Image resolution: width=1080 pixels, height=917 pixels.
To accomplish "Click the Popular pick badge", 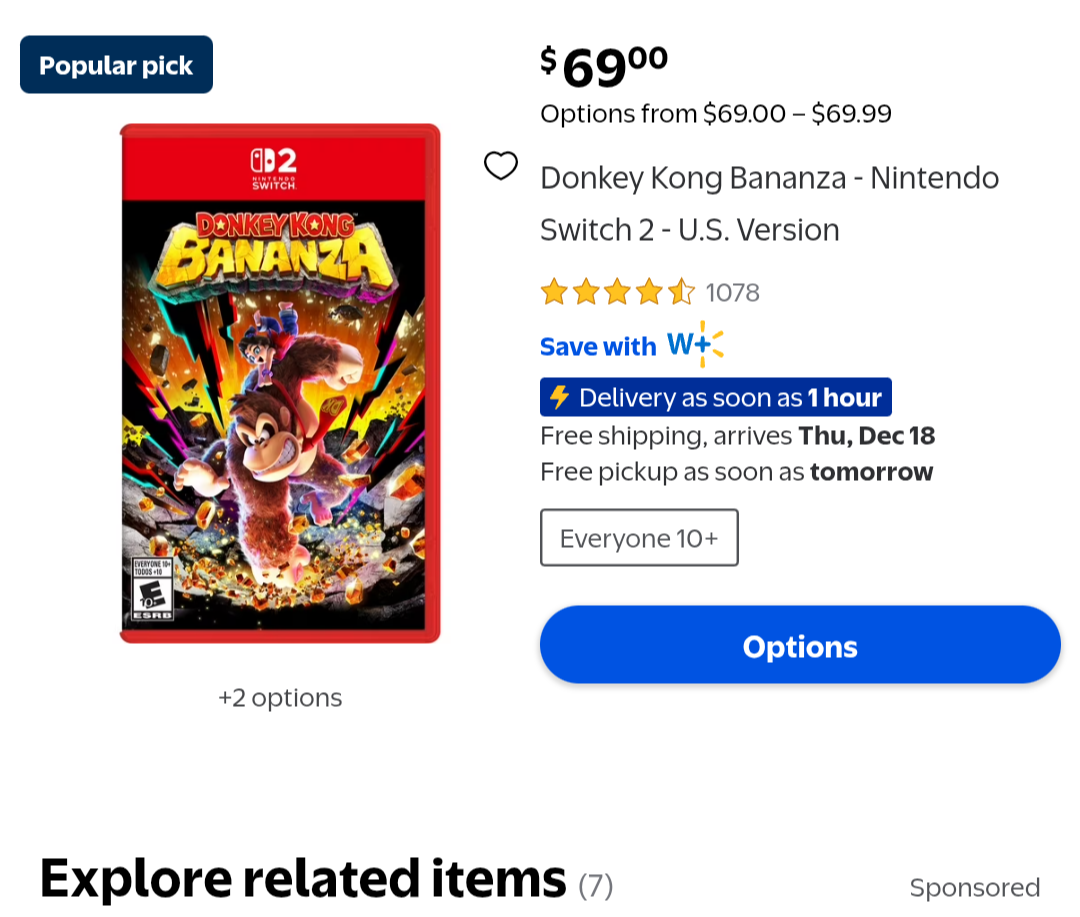I will tap(116, 65).
